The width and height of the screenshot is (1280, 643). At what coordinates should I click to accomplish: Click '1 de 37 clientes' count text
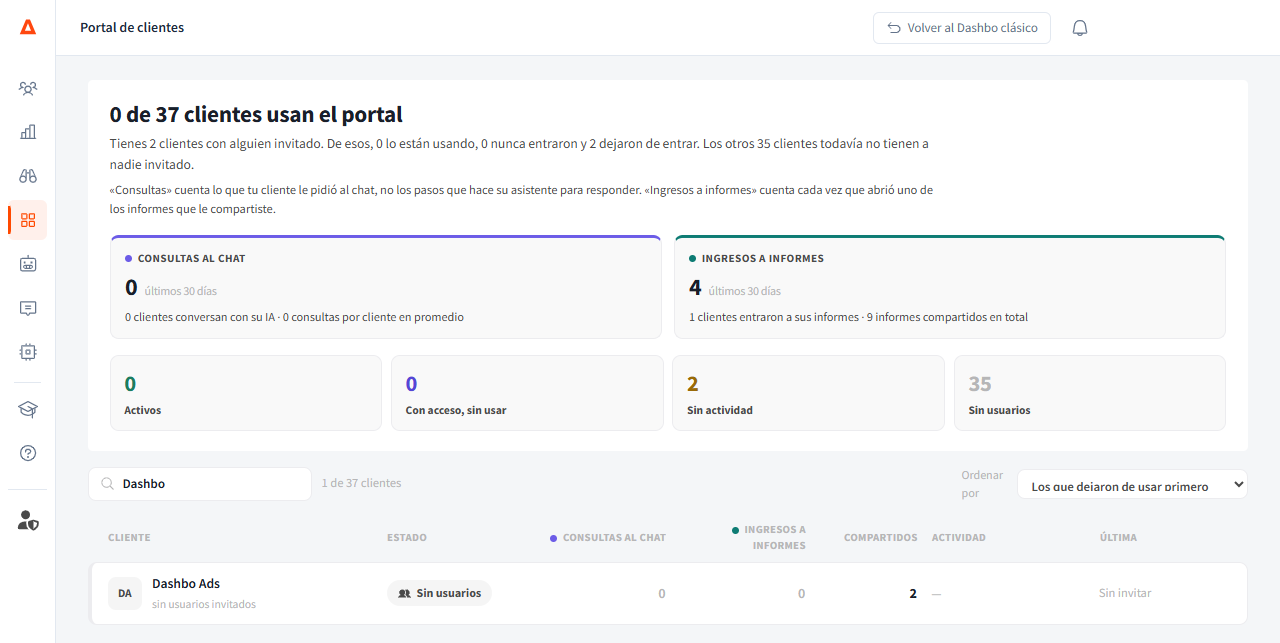pyautogui.click(x=361, y=483)
